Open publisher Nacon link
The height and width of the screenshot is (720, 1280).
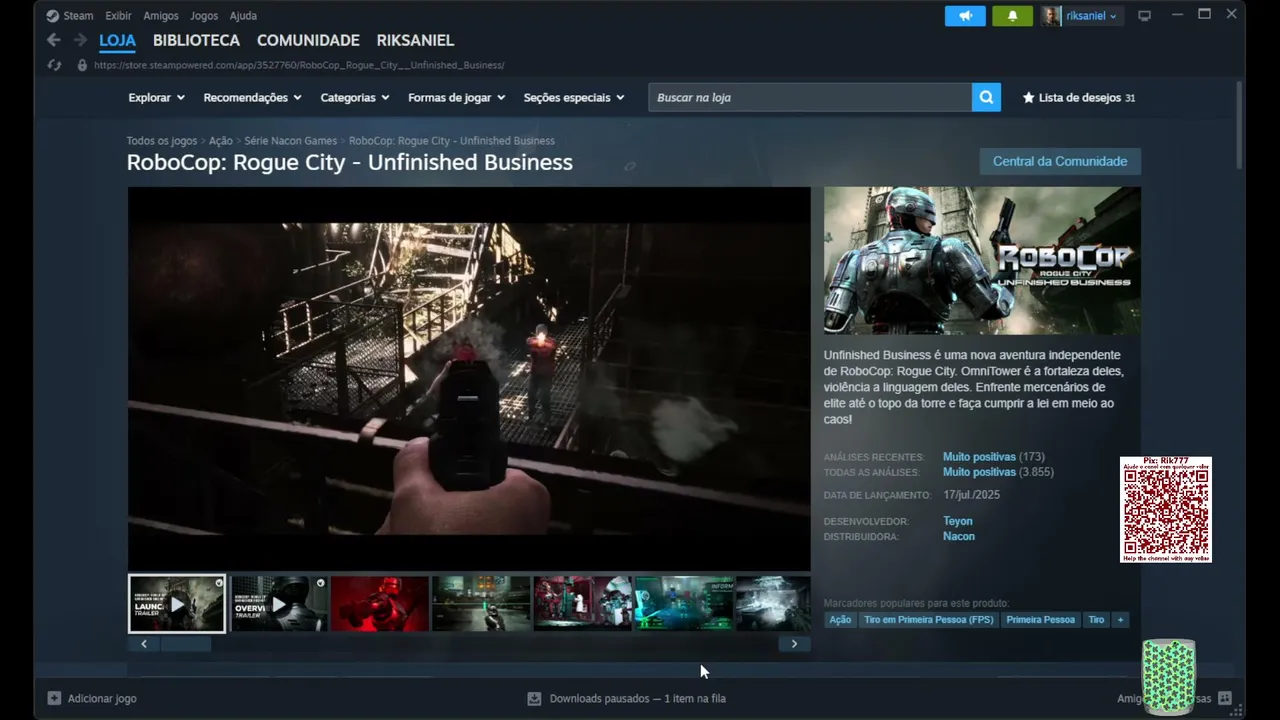click(959, 536)
